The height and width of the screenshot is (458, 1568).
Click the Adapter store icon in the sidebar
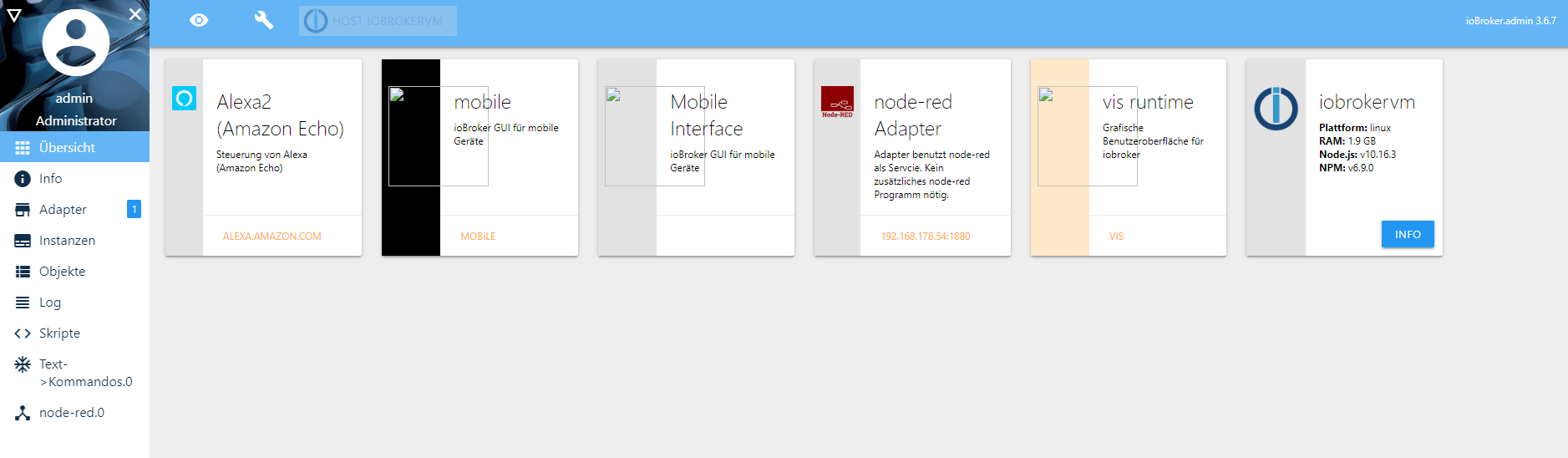coord(23,210)
